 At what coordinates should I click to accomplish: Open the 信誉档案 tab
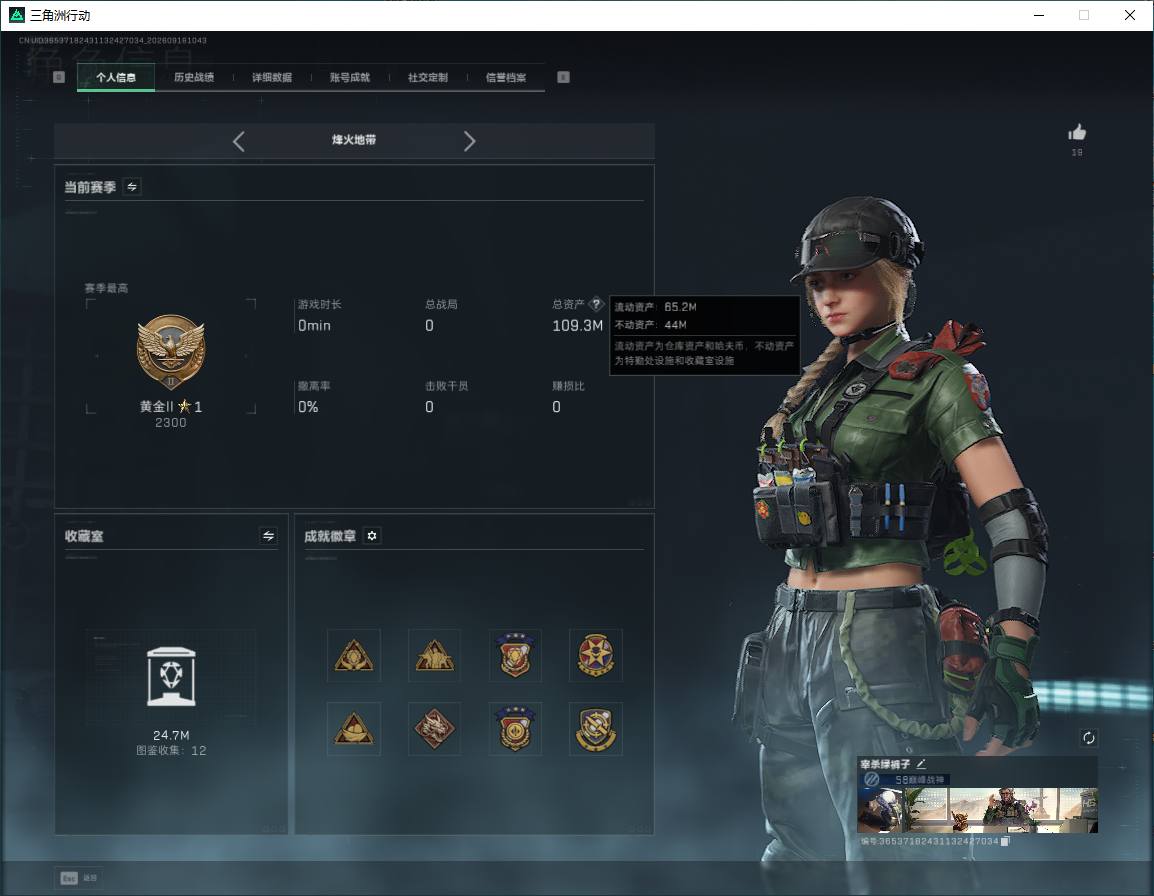click(506, 77)
